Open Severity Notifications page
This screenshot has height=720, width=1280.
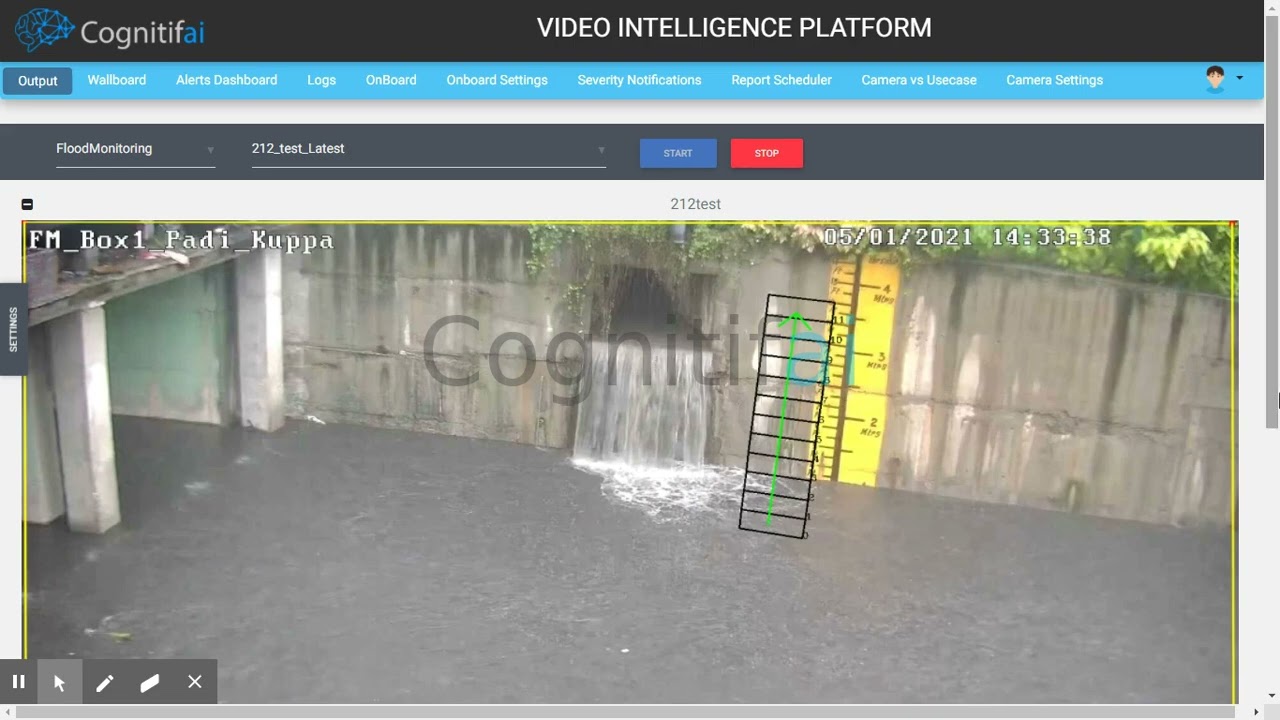pos(639,80)
